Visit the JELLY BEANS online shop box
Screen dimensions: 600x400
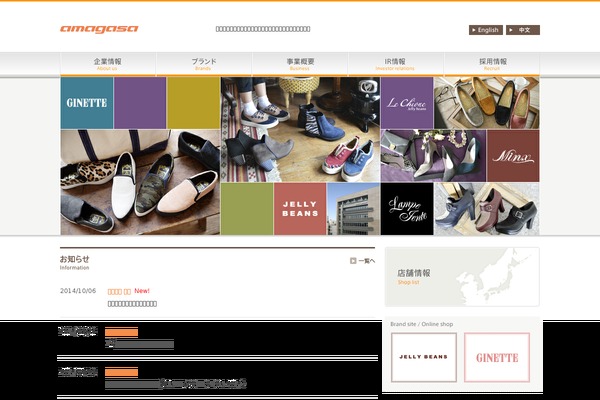click(x=424, y=357)
